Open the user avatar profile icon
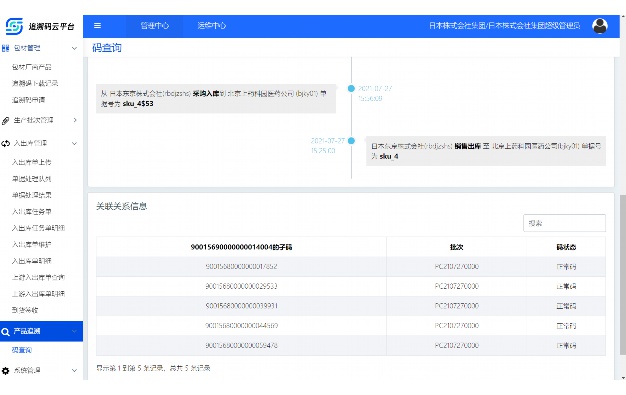 tap(600, 26)
